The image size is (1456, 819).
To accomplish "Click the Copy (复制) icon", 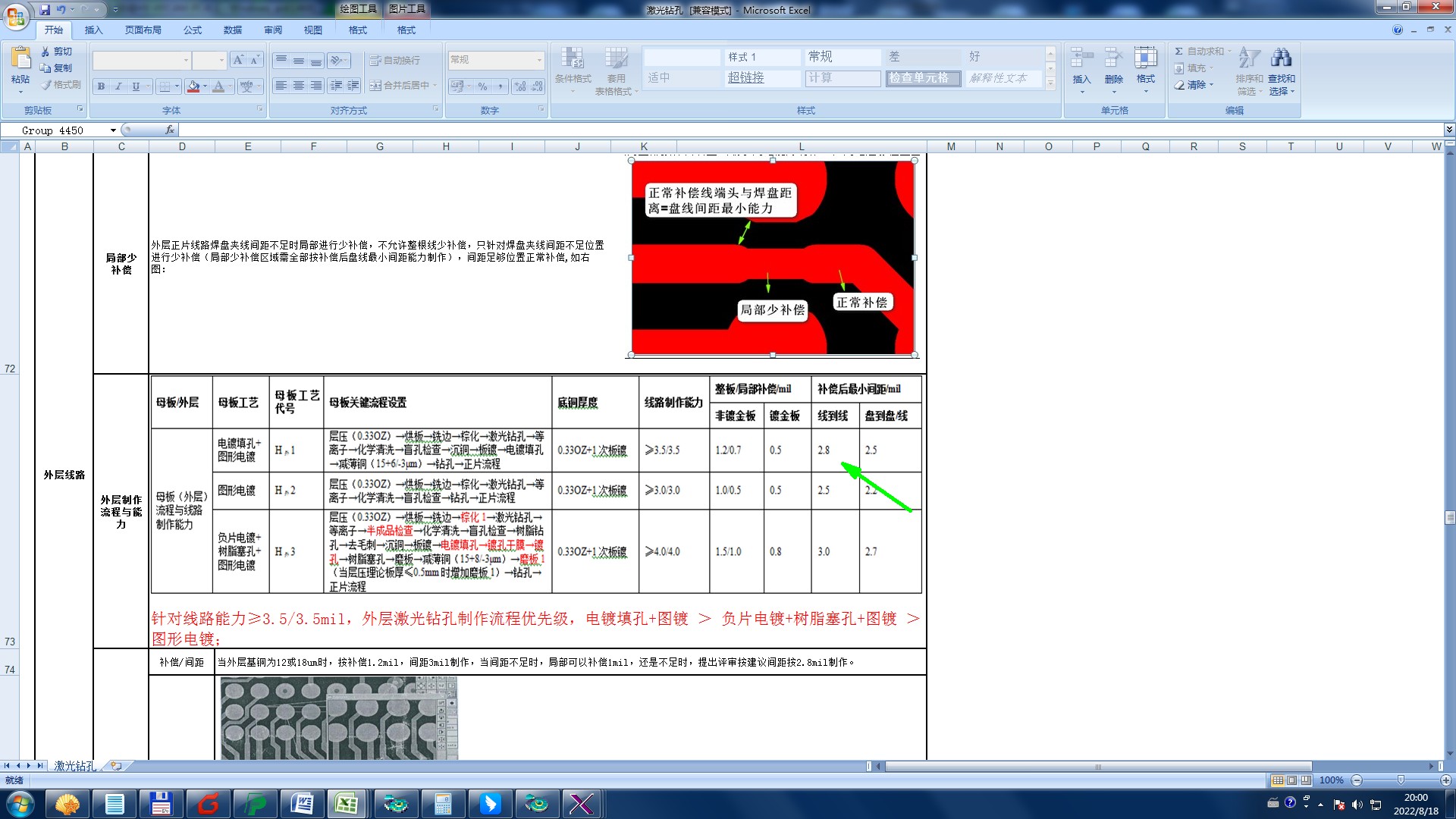I will point(45,68).
